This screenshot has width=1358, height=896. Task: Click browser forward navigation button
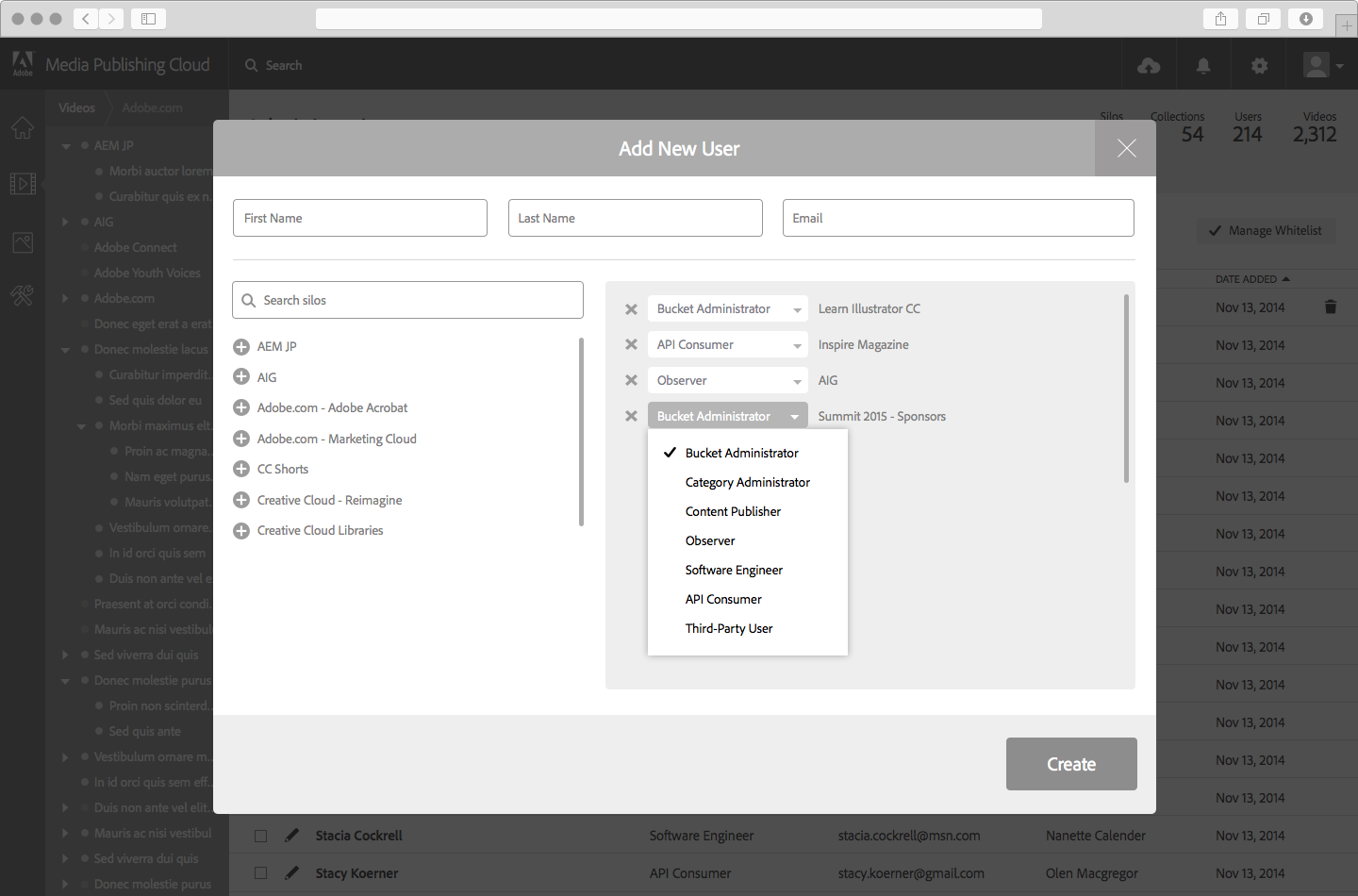click(x=111, y=18)
